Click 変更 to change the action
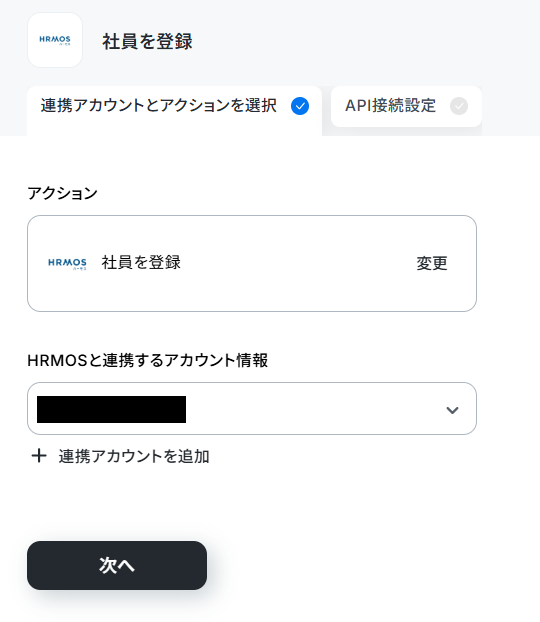This screenshot has height=622, width=540. pos(432,263)
